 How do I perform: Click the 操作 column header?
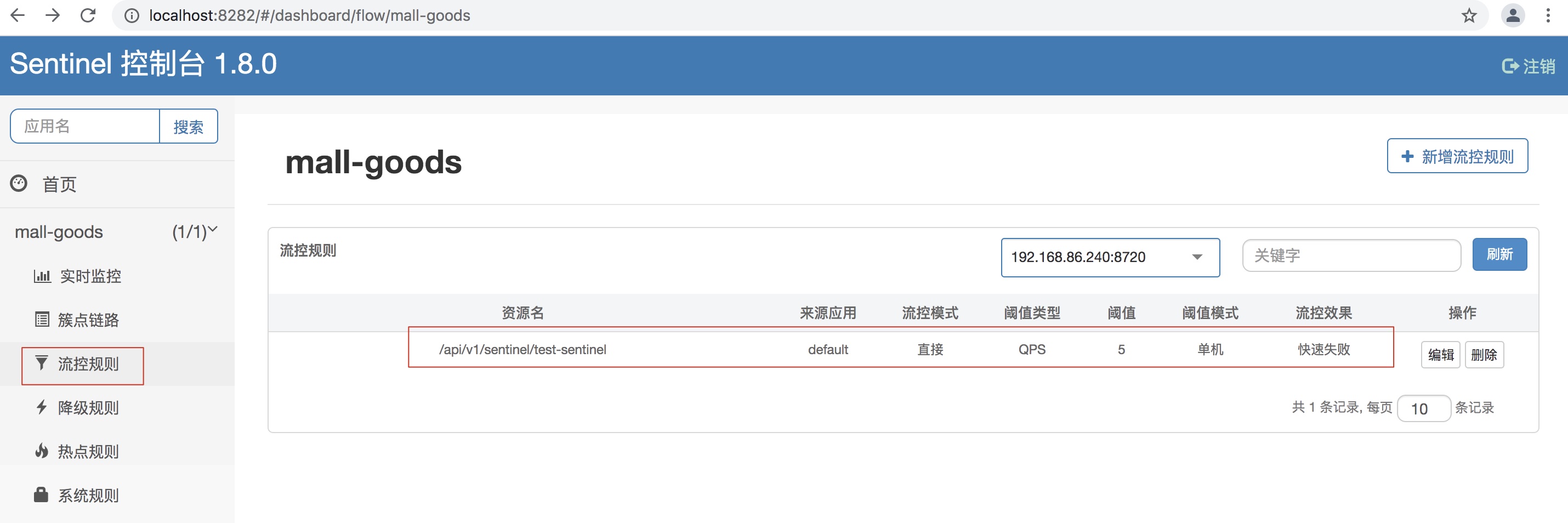tap(1462, 313)
